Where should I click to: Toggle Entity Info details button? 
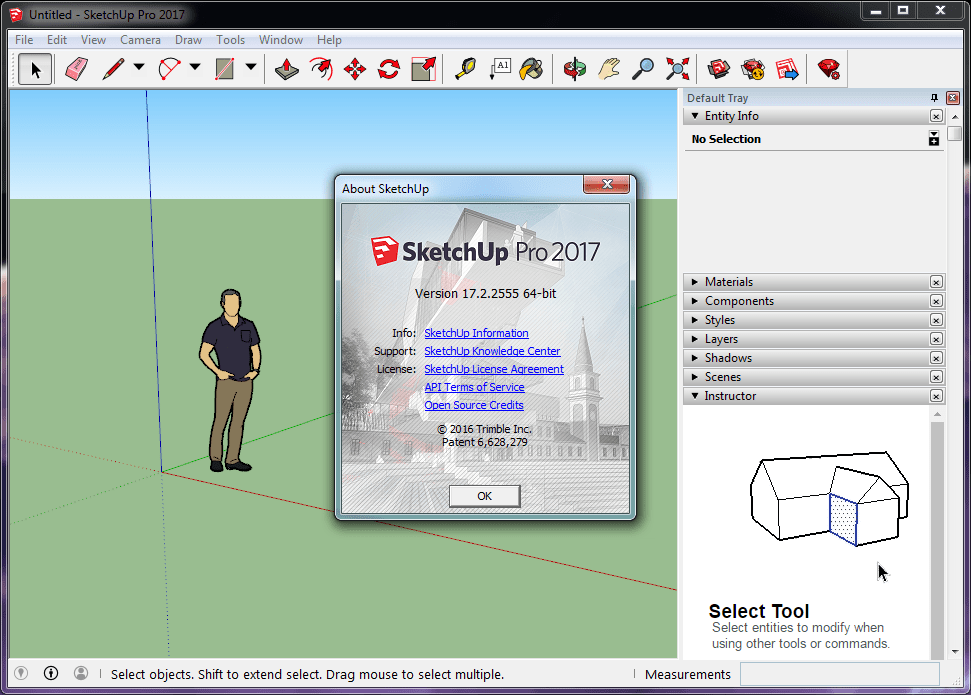(x=934, y=139)
